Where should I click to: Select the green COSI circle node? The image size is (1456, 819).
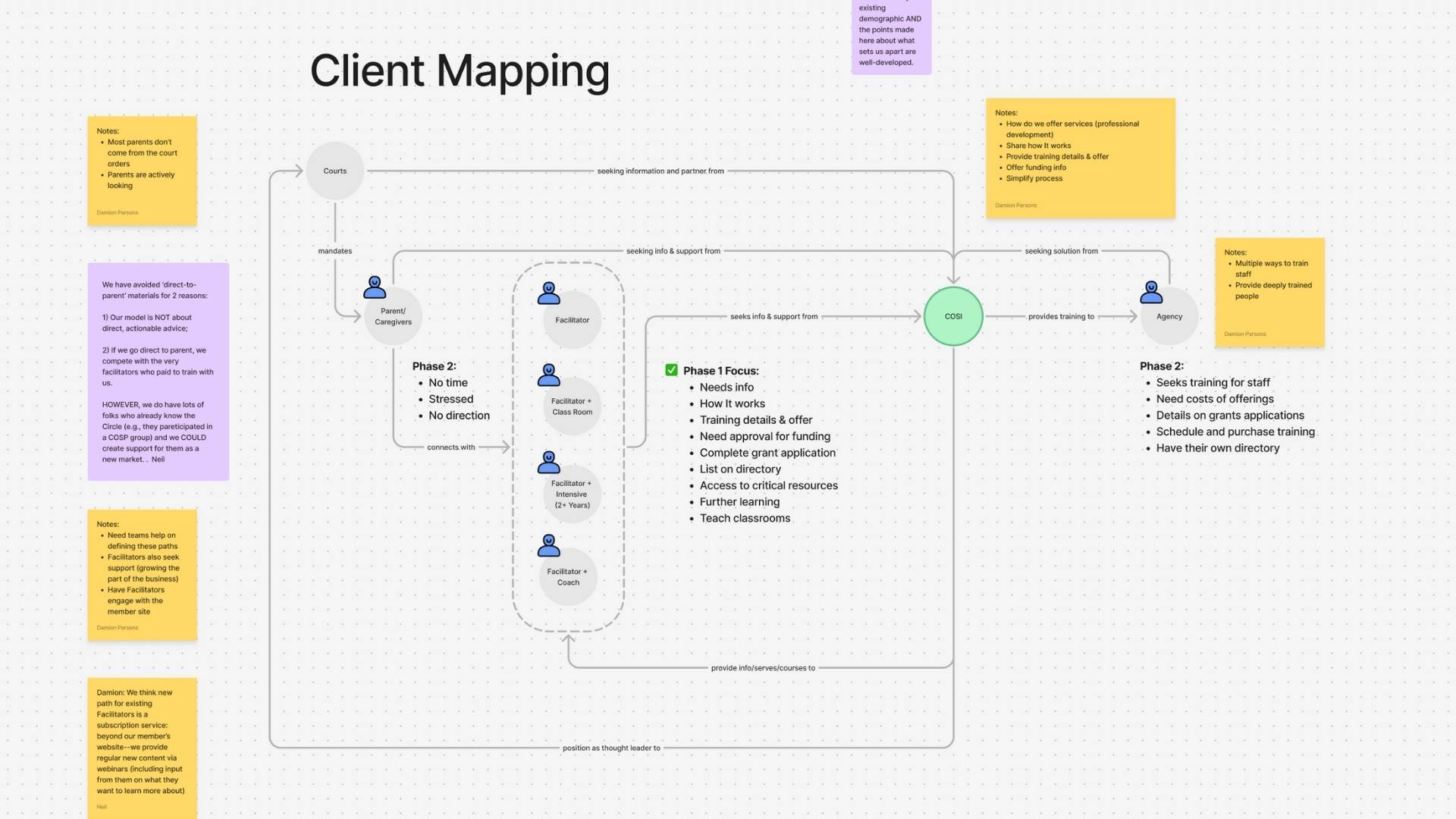pos(953,316)
